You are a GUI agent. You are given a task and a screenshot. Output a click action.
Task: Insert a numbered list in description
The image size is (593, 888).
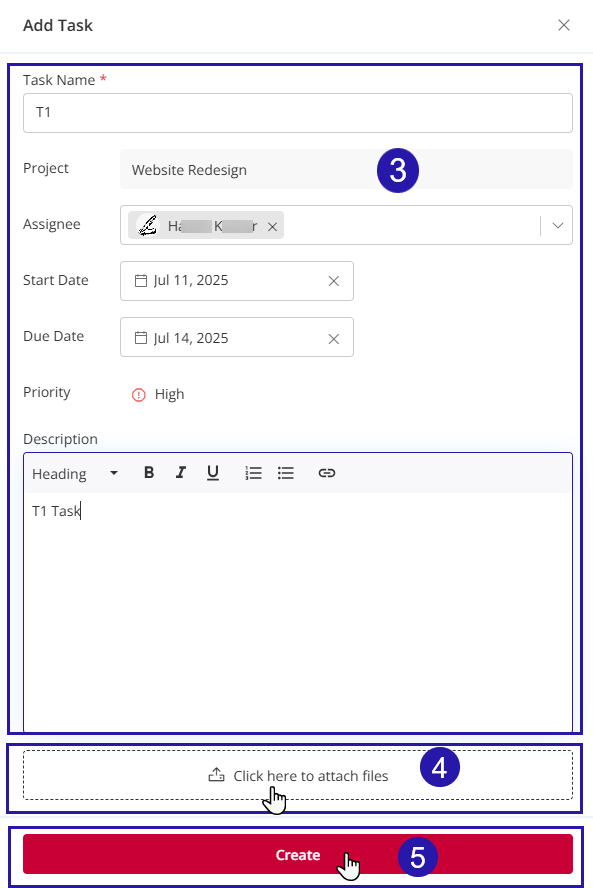point(253,472)
